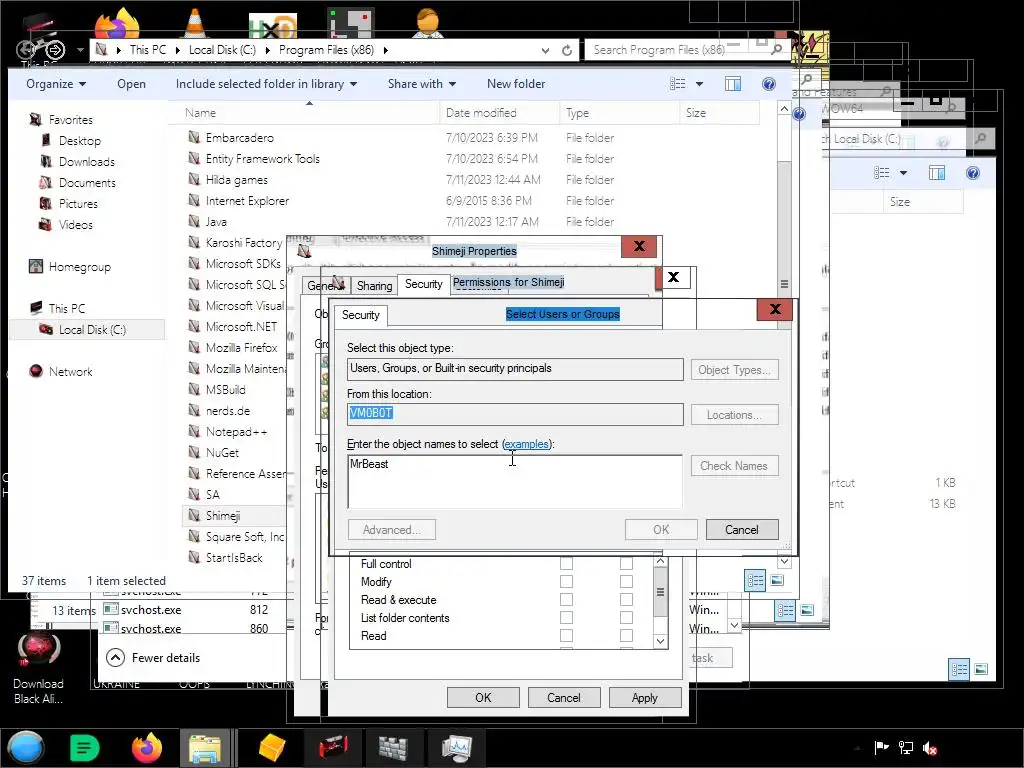This screenshot has height=768, width=1024.
Task: Tick the Full control Allow checkbox
Action: [566, 564]
